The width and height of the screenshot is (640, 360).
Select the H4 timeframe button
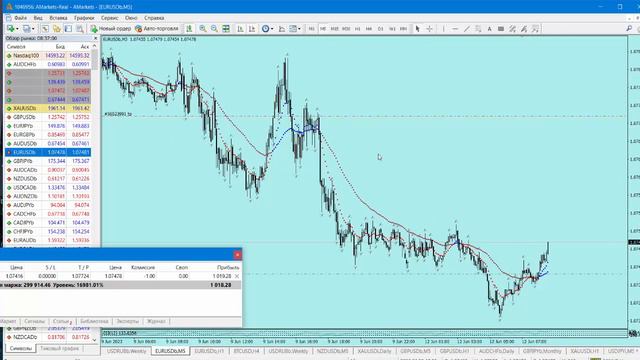coord(369,29)
